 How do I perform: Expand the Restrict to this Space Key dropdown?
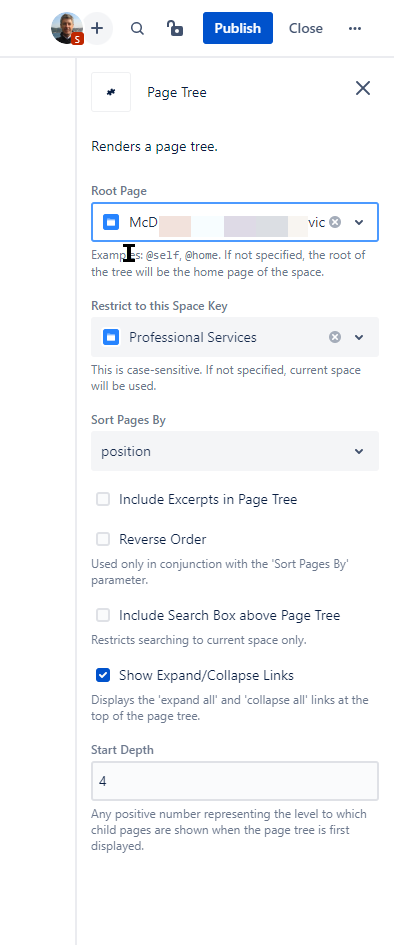click(359, 337)
